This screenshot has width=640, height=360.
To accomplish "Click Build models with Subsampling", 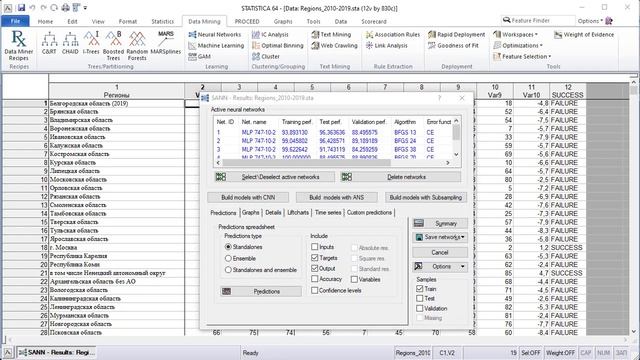I will (x=426, y=198).
